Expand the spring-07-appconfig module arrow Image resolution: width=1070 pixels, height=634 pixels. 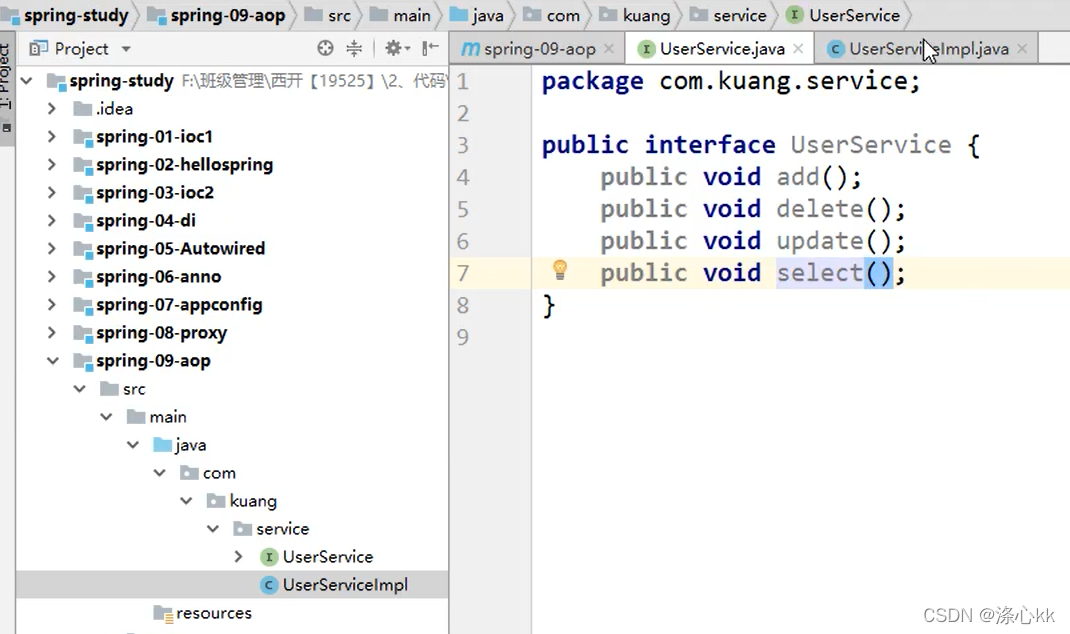point(52,304)
